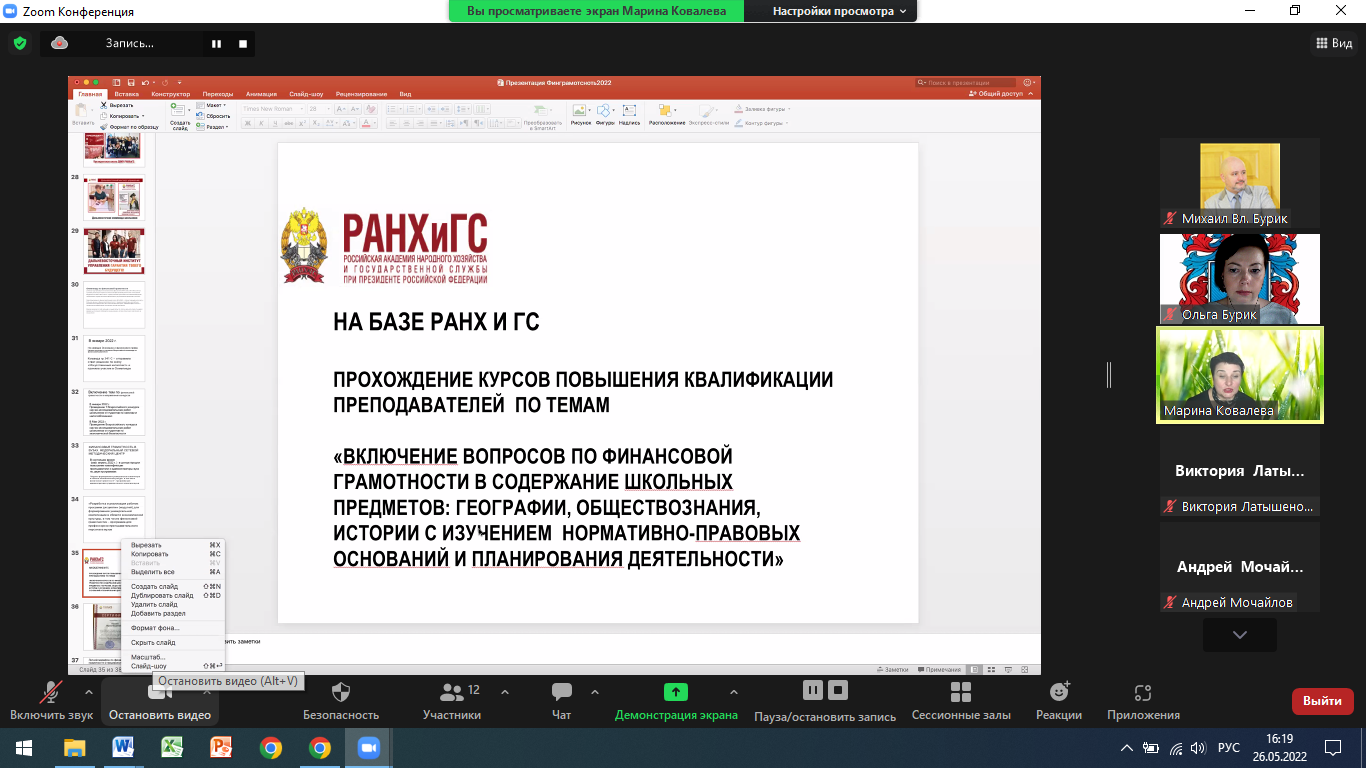Click the Надпись text box icon

630,114
